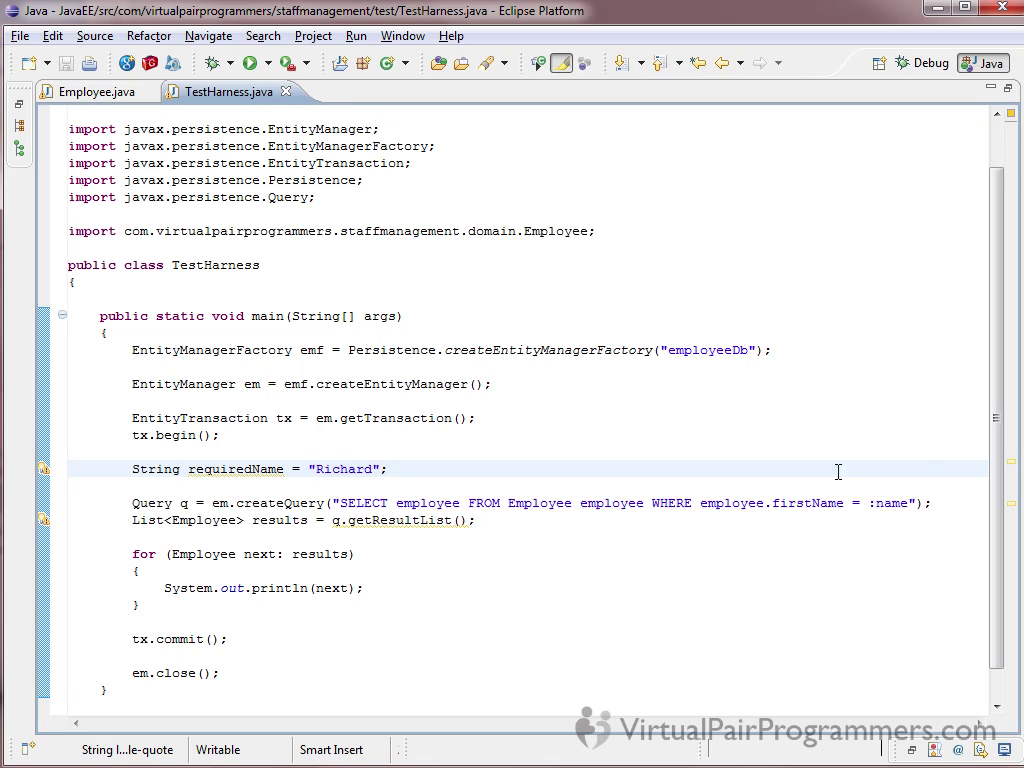Open the Source menu

[x=95, y=36]
